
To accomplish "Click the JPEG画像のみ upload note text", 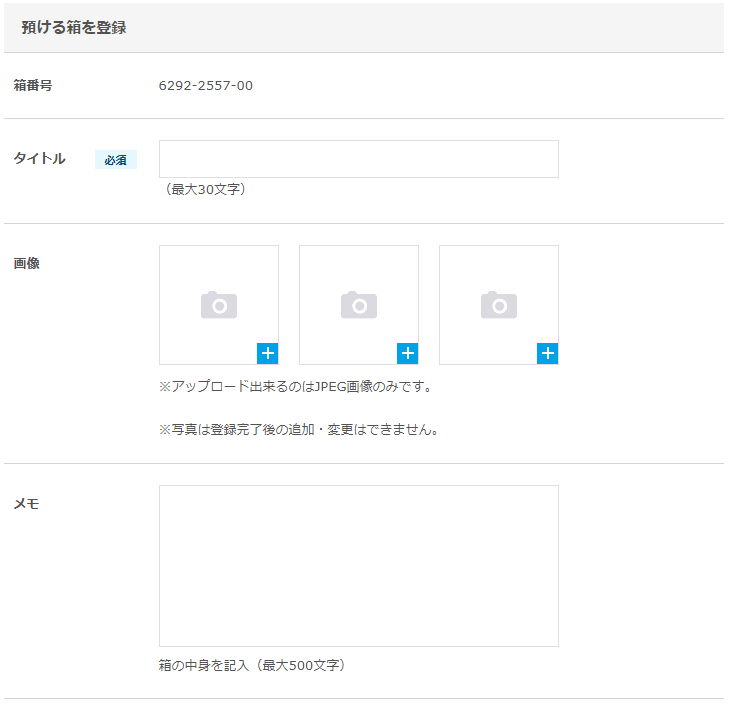I will pyautogui.click(x=300, y=386).
